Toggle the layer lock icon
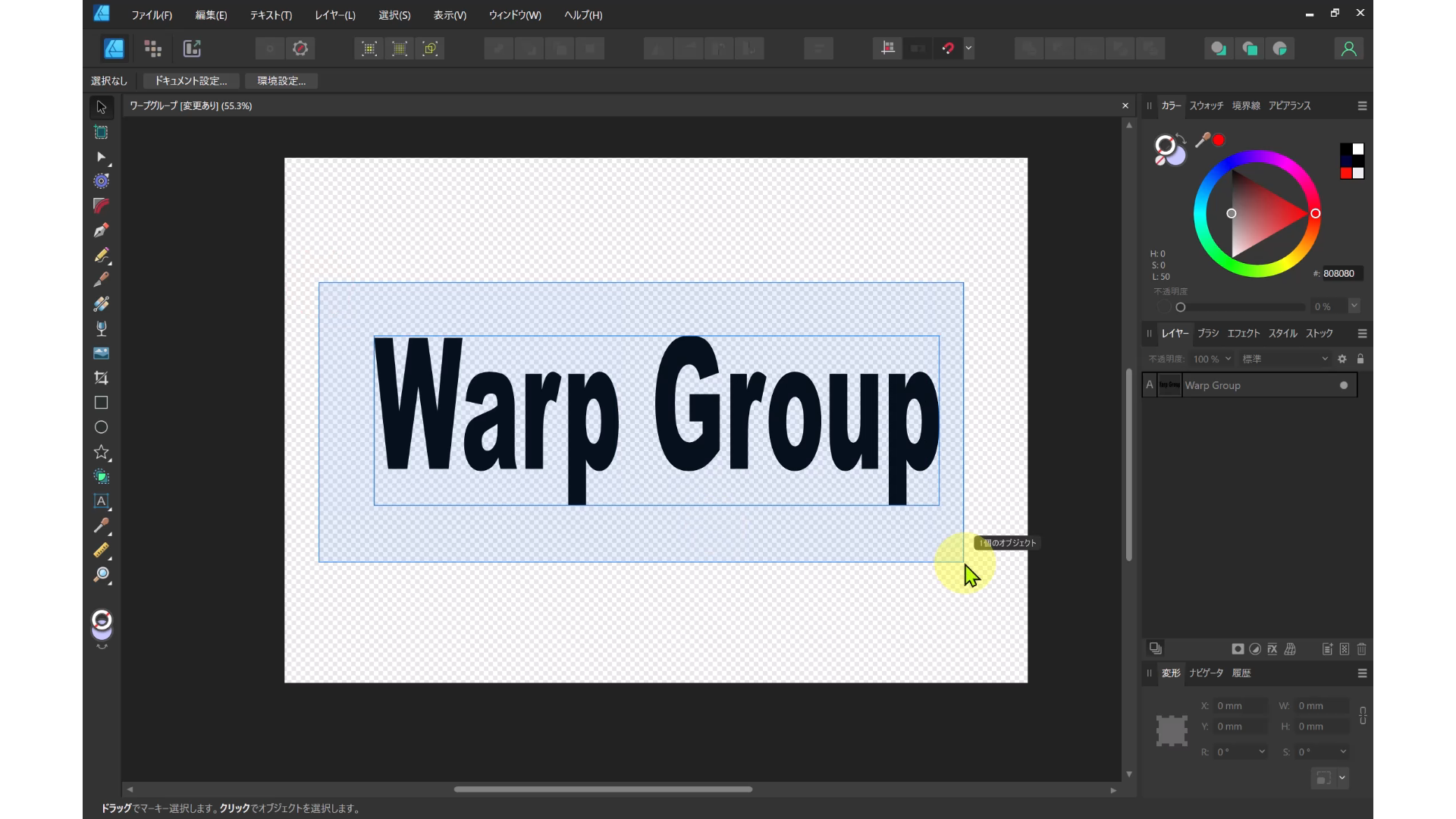This screenshot has height=819, width=1456. point(1360,359)
